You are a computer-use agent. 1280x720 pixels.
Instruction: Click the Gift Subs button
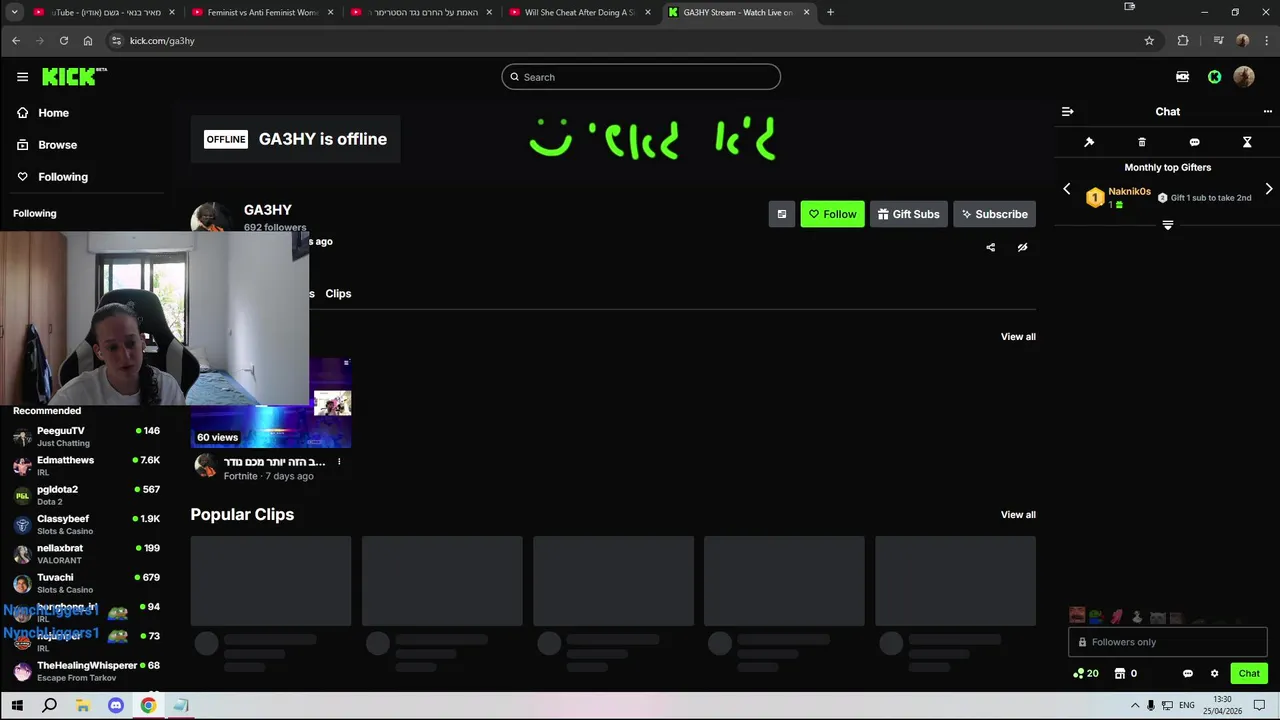pos(908,214)
